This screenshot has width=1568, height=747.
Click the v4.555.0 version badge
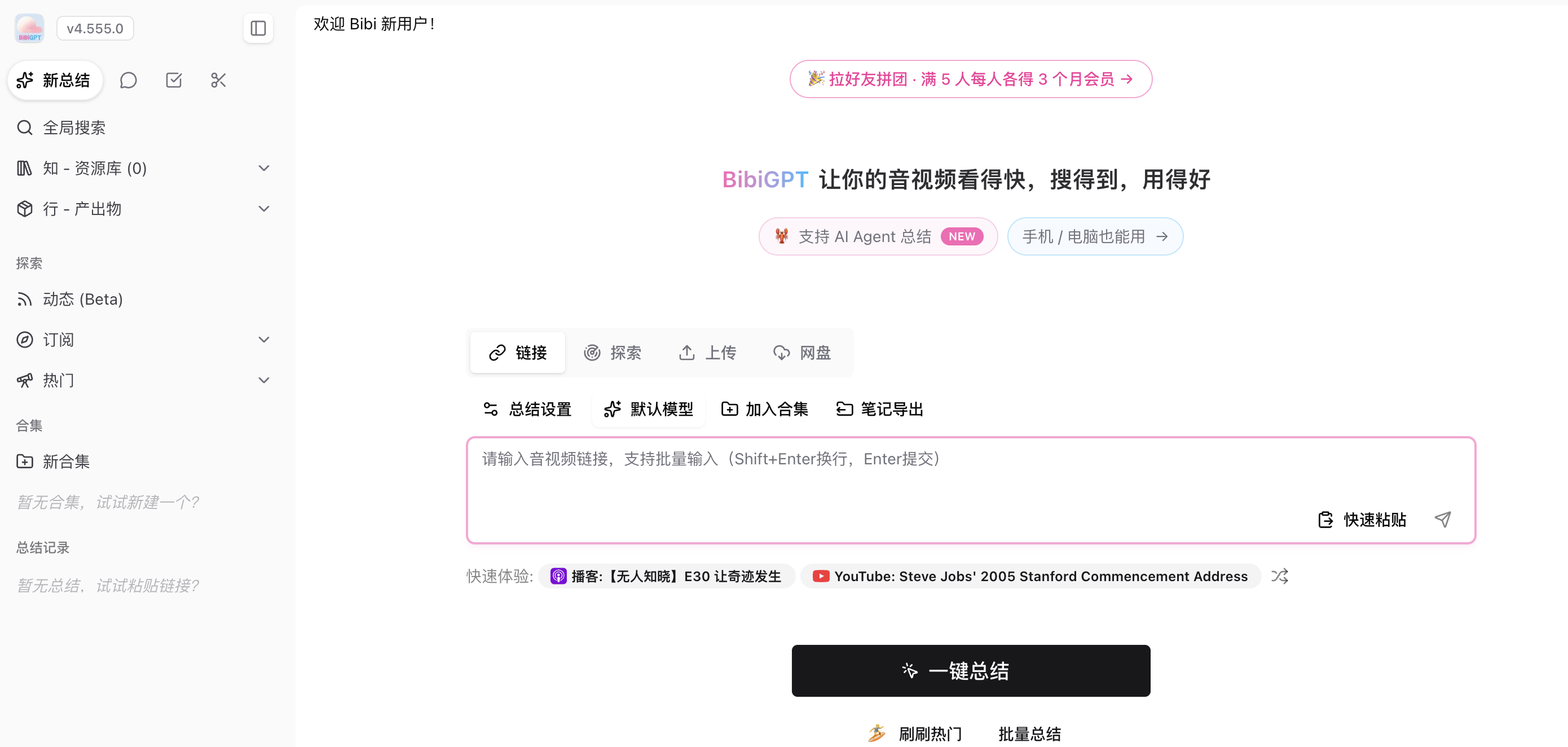[95, 29]
